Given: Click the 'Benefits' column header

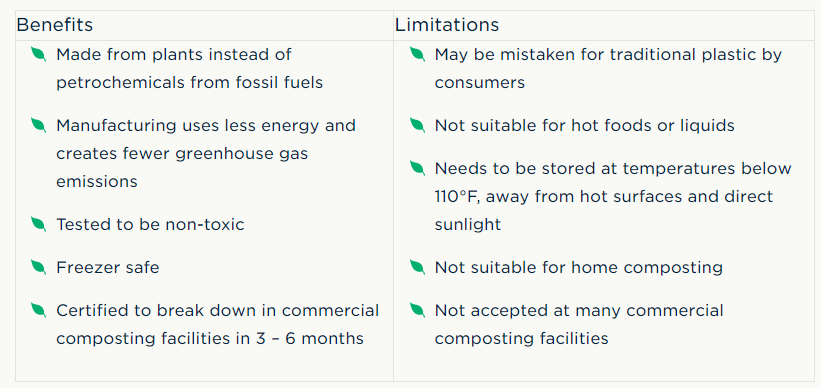Looking at the screenshot, I should pyautogui.click(x=54, y=25).
